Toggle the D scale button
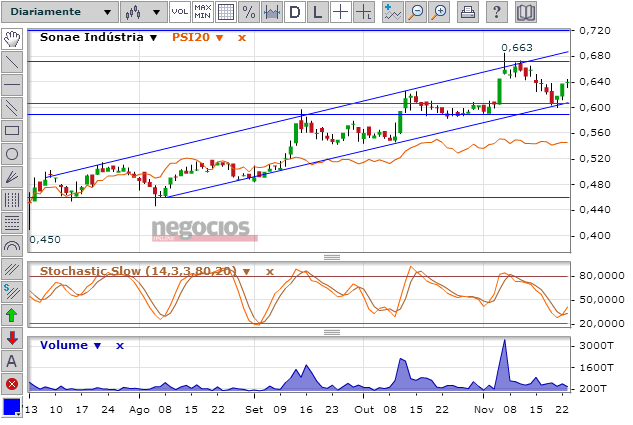 coord(295,12)
